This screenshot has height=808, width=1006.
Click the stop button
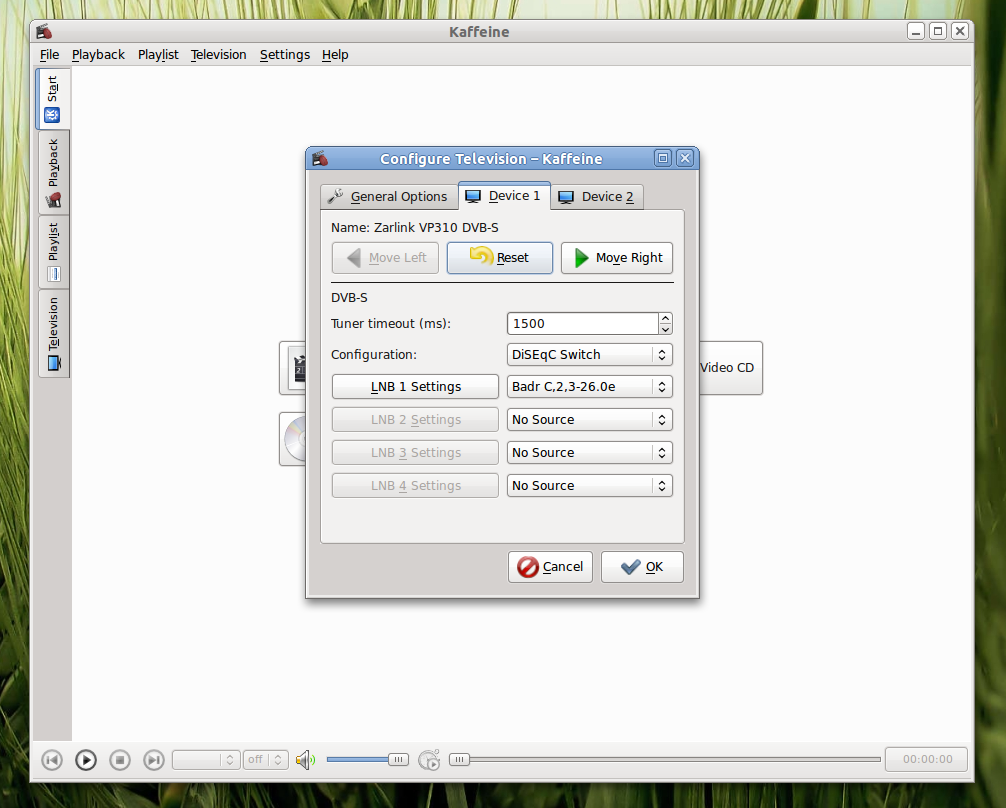[119, 760]
